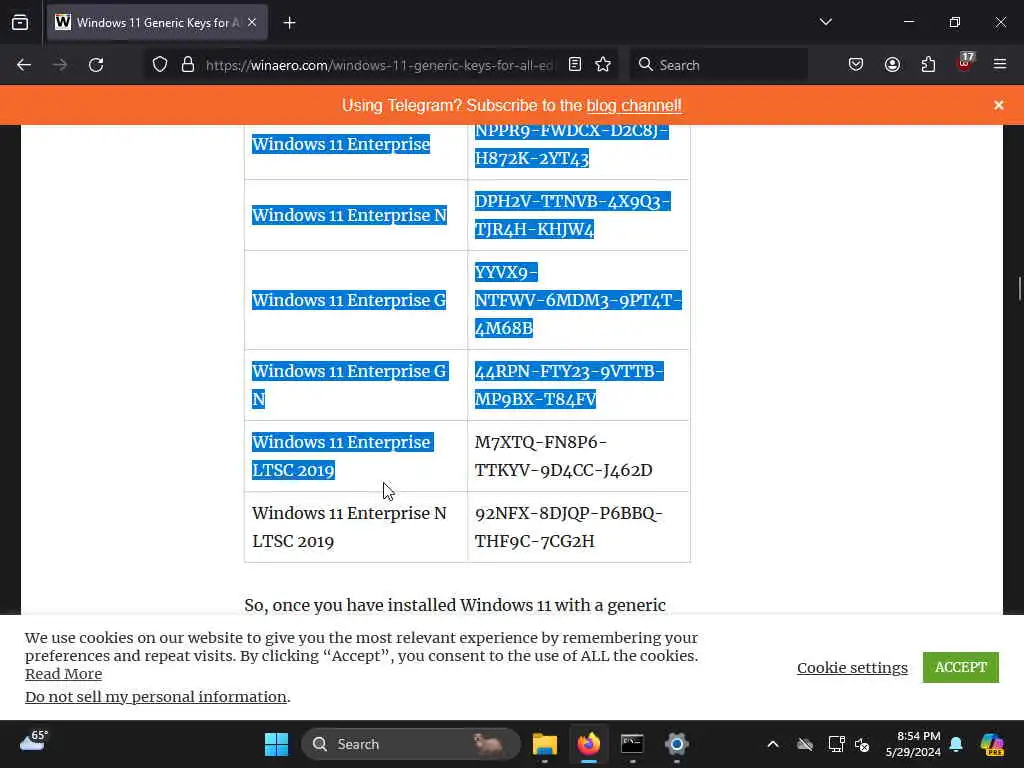
Task: Open File Explorer from the taskbar
Action: click(x=545, y=744)
